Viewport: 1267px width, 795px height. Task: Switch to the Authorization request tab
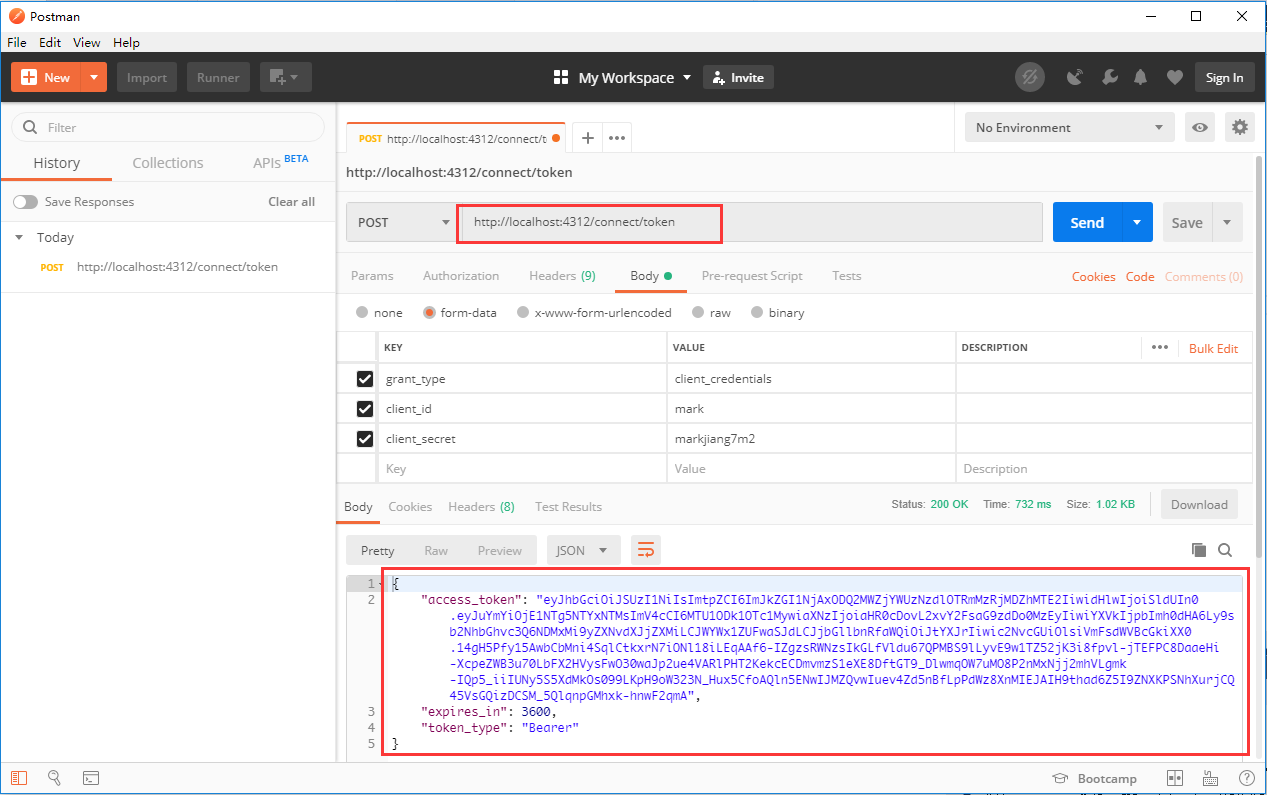(461, 276)
